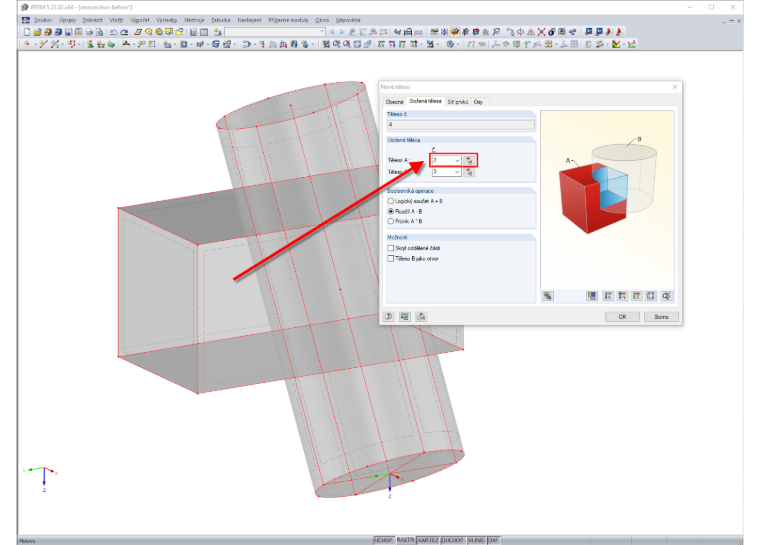Click the pick-in-graphics button for Těleso A

tap(469, 160)
